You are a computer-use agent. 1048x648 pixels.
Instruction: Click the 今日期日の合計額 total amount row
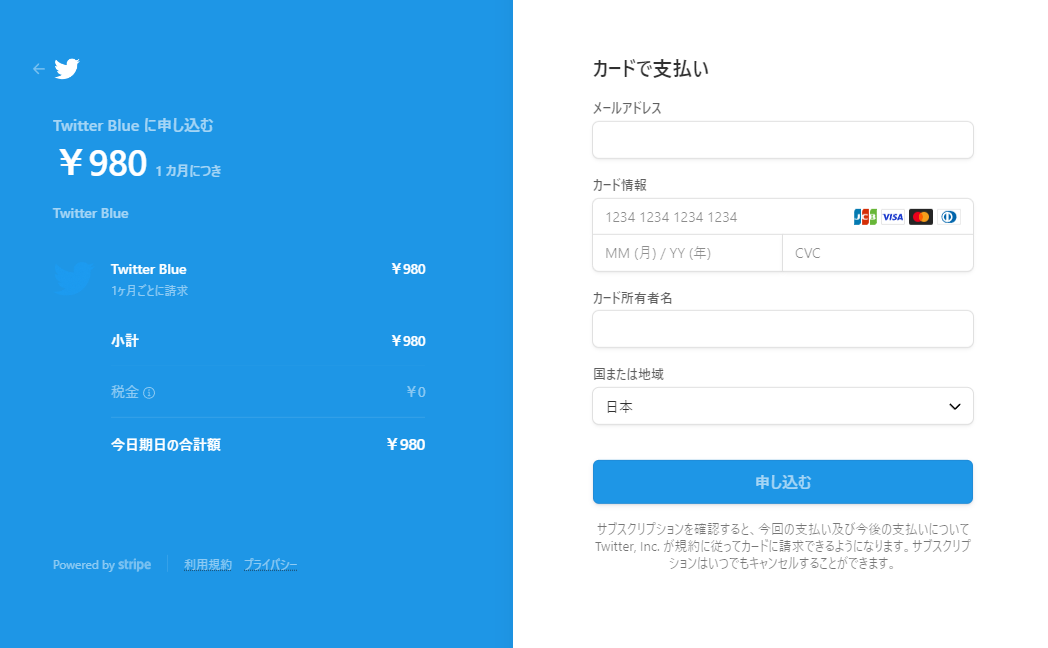coord(268,445)
